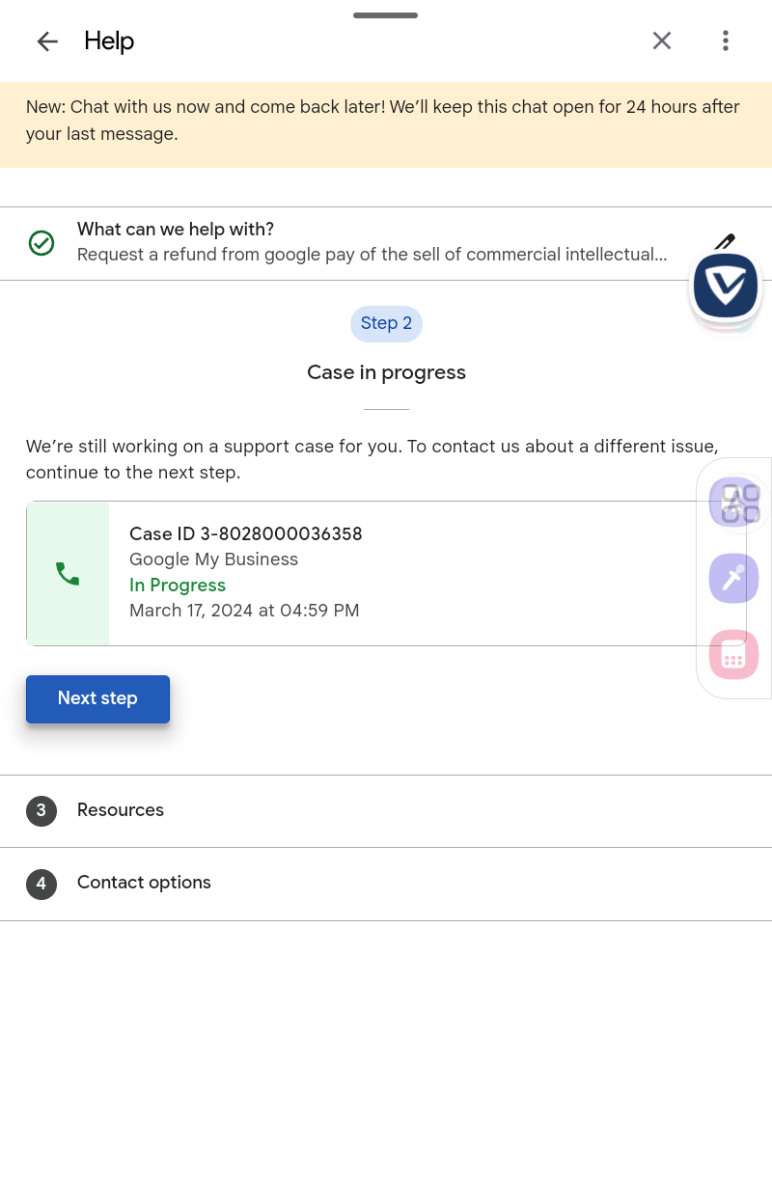Select the number 3 step circle
The width and height of the screenshot is (772, 1200).
pyautogui.click(x=41, y=811)
